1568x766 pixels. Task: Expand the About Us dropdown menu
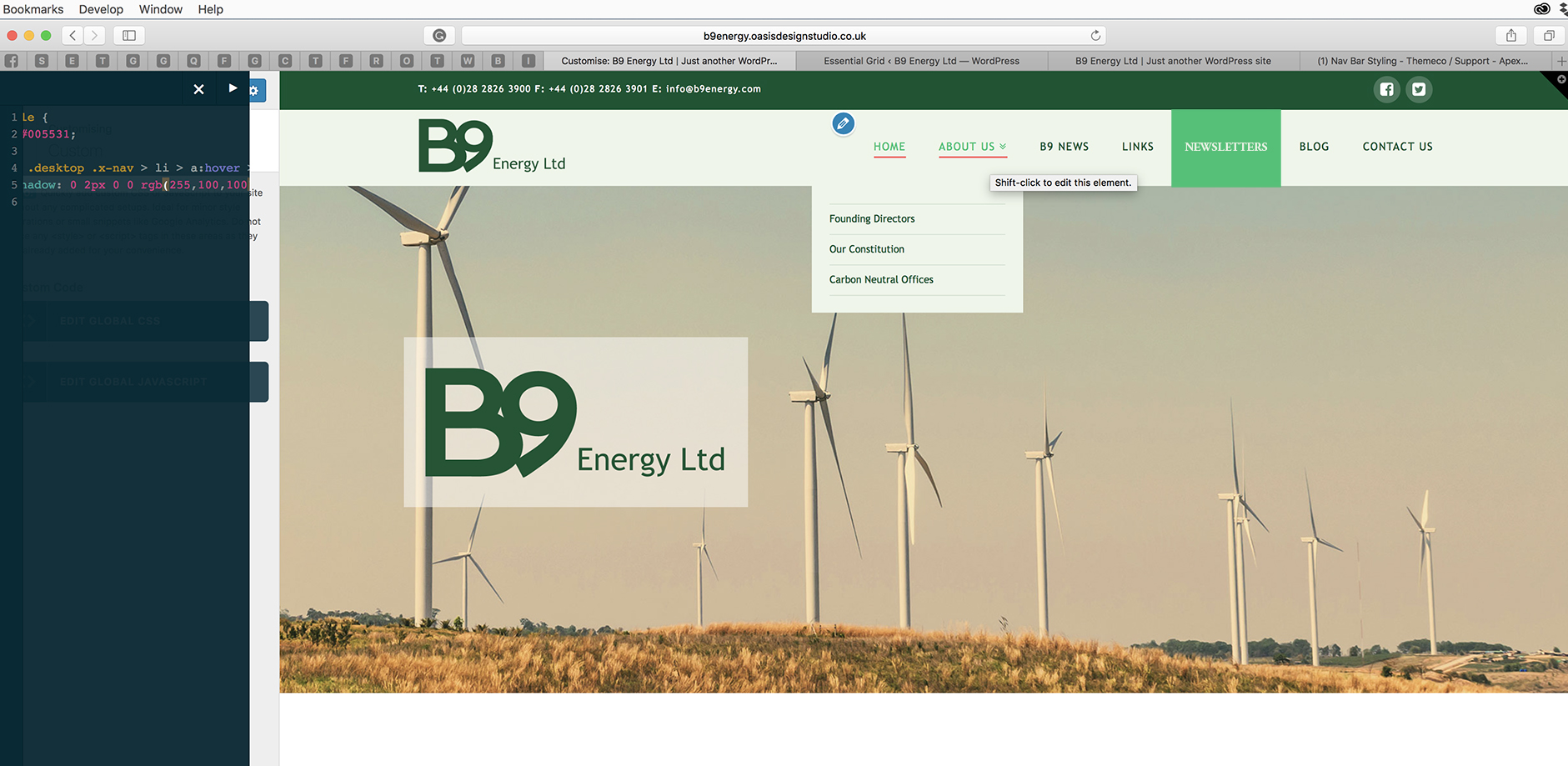coord(972,147)
